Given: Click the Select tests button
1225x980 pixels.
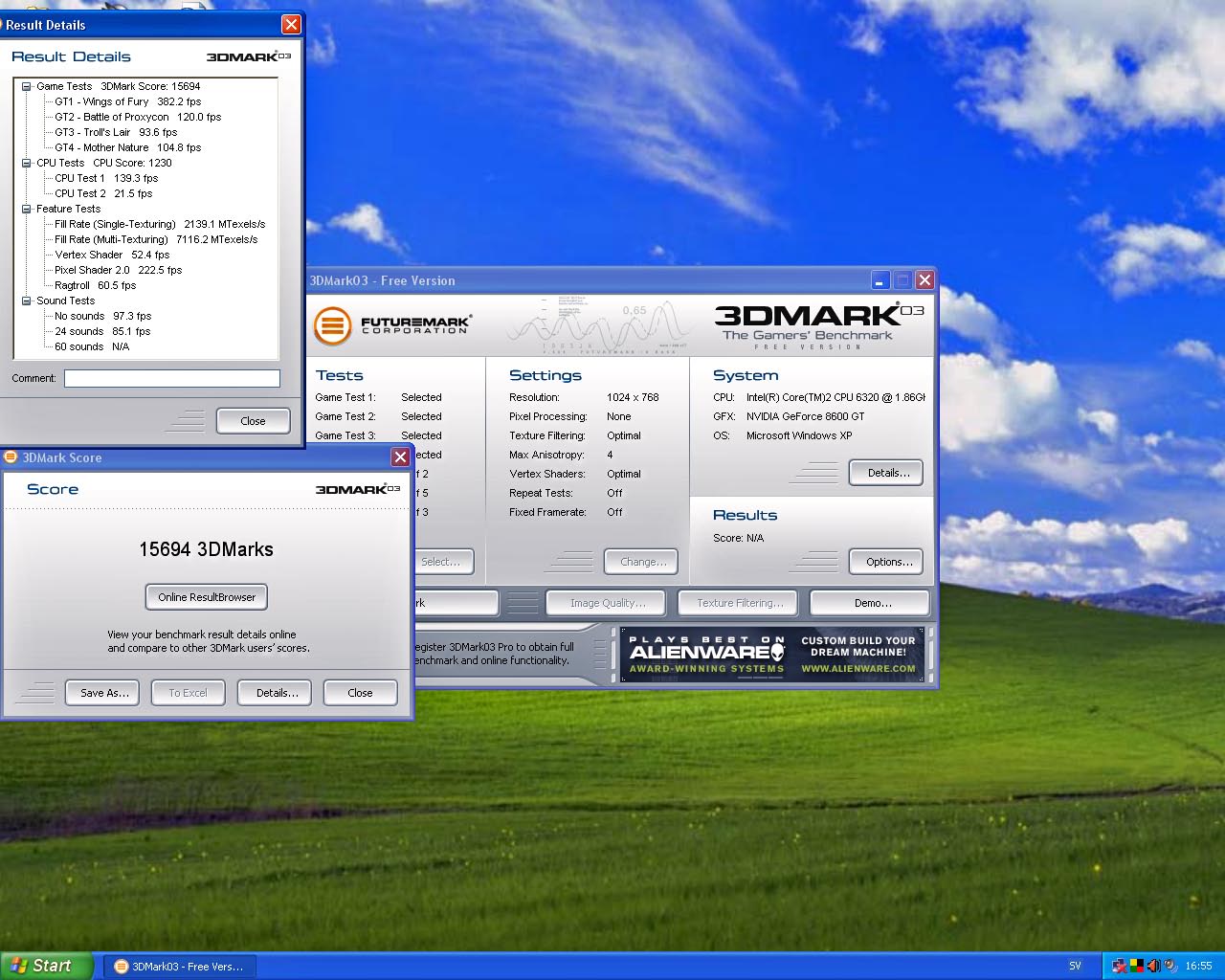Looking at the screenshot, I should pos(444,562).
